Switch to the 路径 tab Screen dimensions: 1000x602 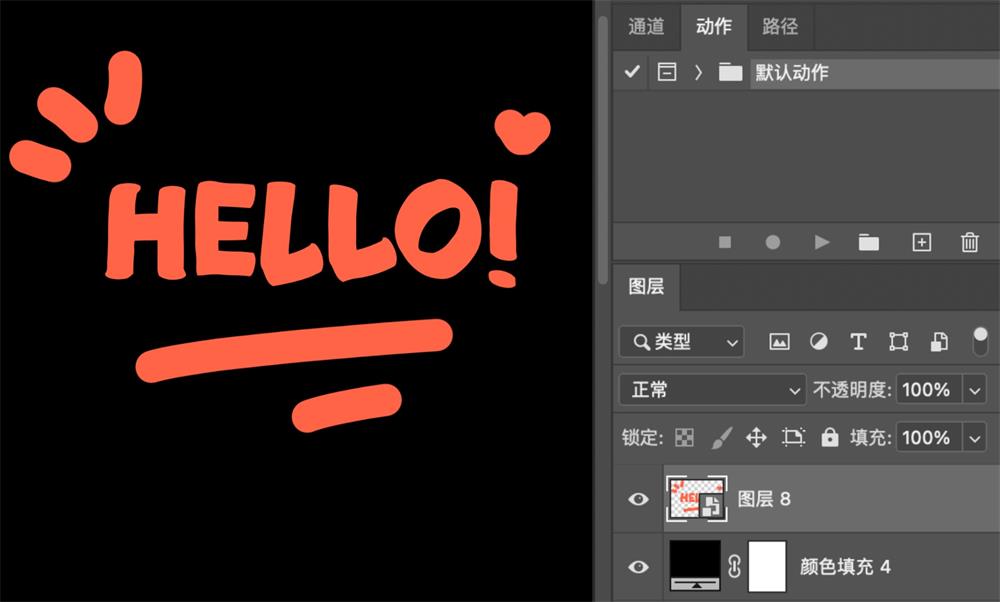coord(780,27)
